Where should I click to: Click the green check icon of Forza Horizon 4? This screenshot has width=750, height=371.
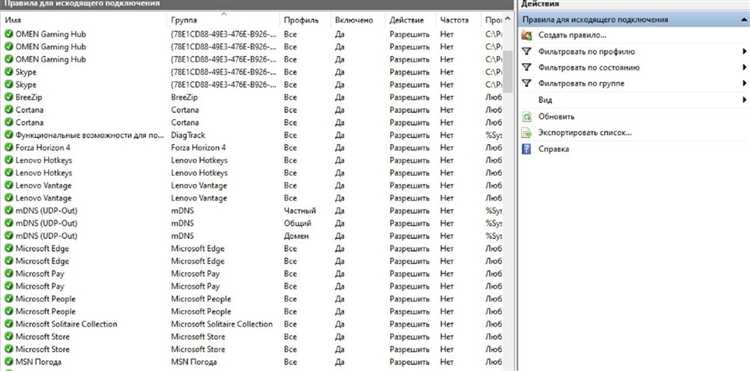[x=9, y=147]
